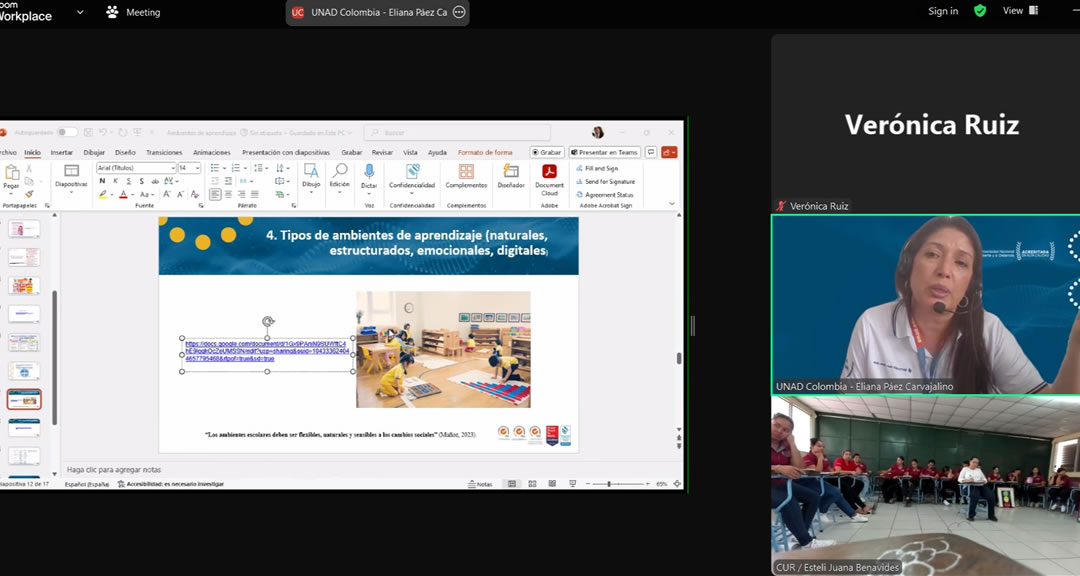Toggle the Notas pane button
This screenshot has width=1080, height=576.
480,484
